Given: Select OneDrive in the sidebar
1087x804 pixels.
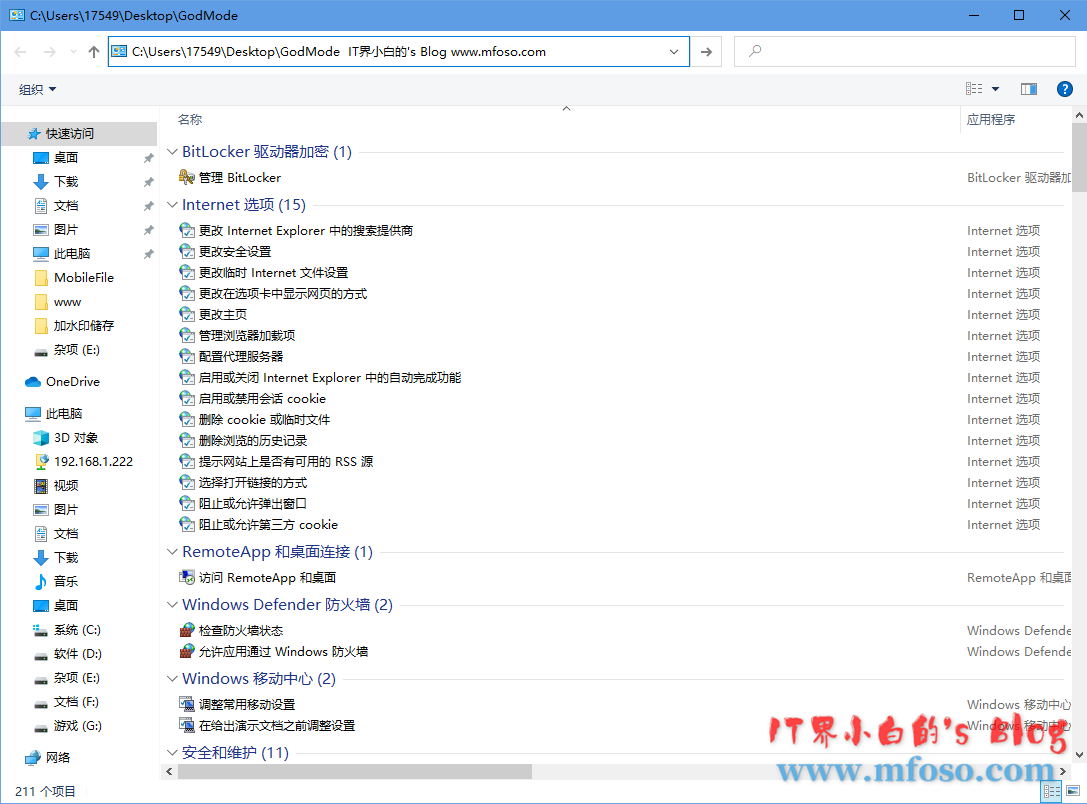Looking at the screenshot, I should 72,381.
